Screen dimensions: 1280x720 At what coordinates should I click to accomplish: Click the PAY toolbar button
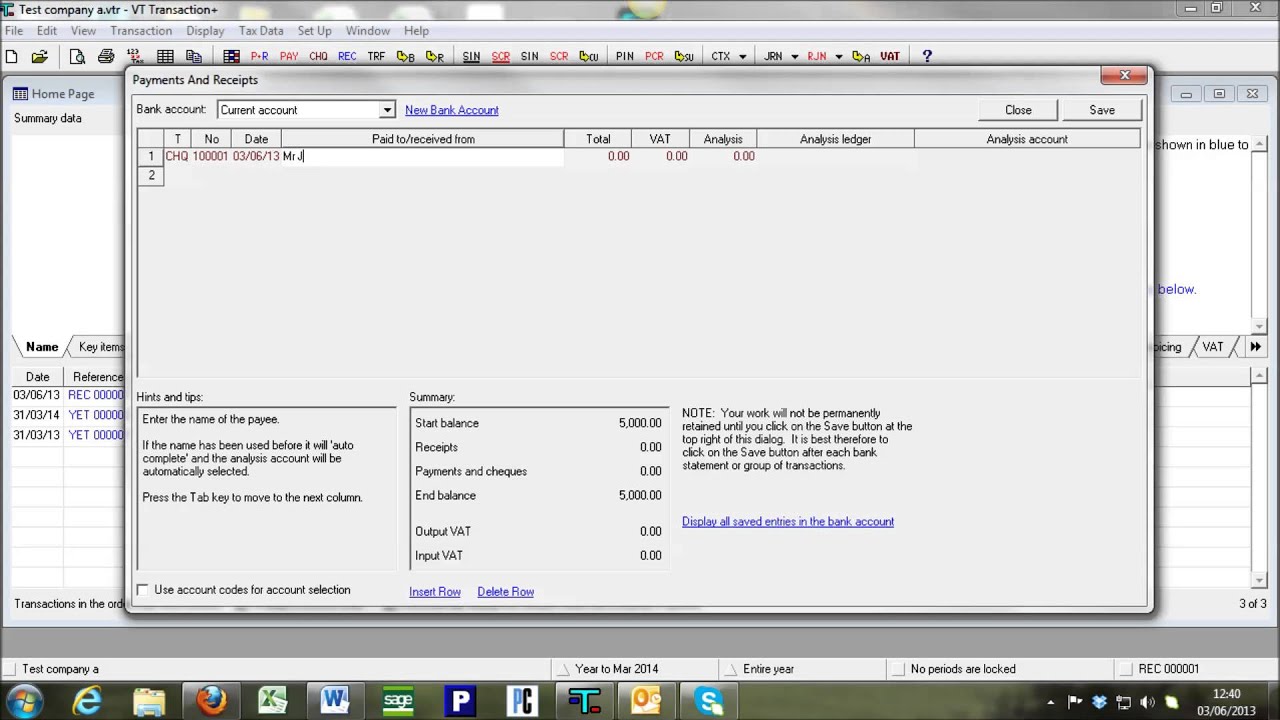click(x=289, y=57)
